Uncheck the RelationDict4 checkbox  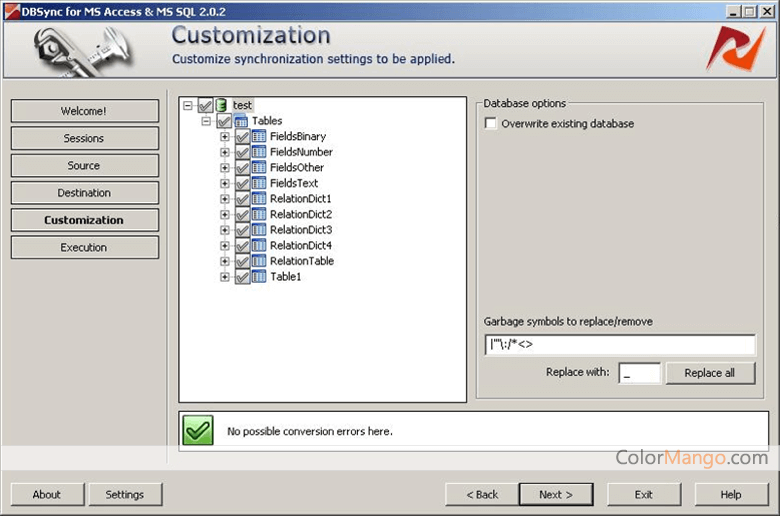242,245
